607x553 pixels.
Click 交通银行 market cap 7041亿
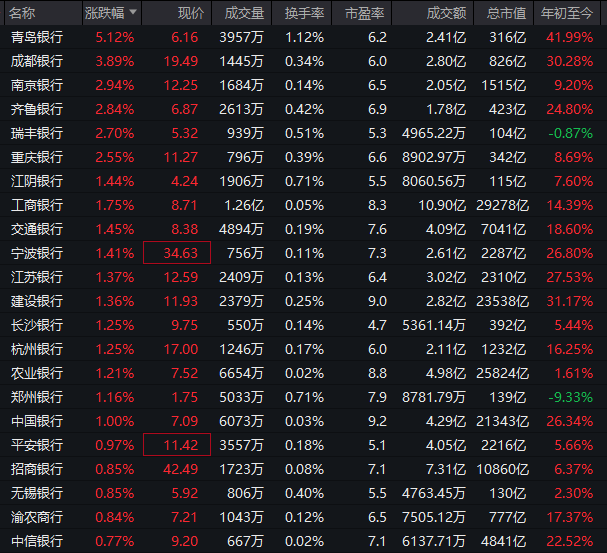point(504,229)
